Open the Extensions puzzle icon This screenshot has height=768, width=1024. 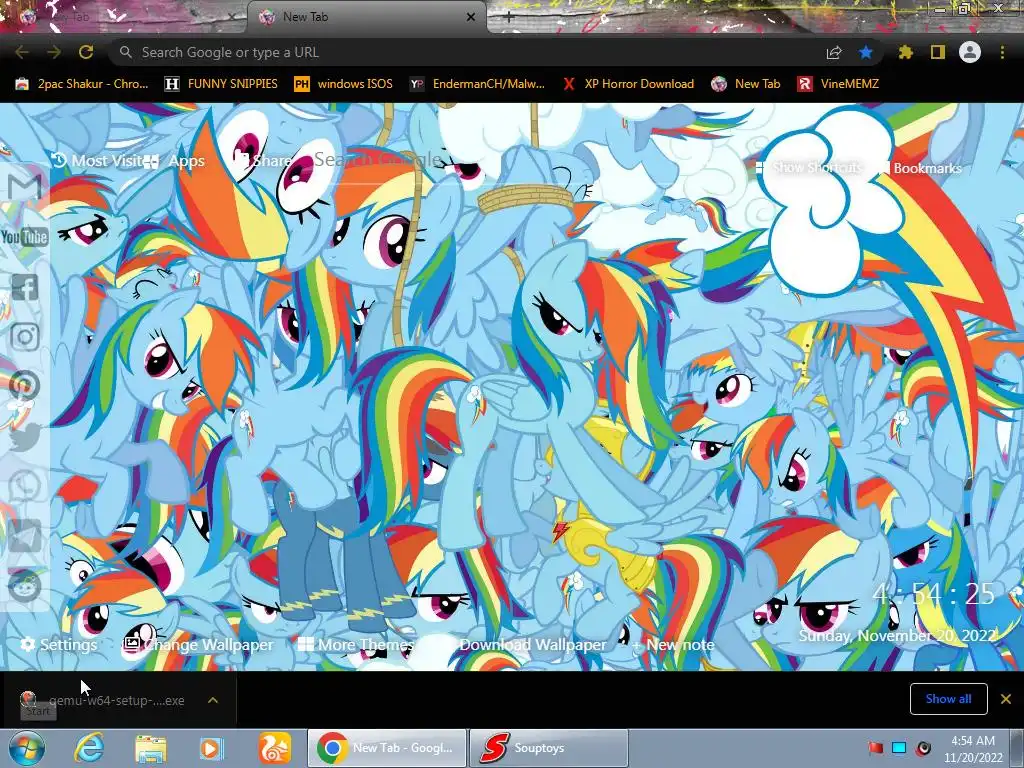pyautogui.click(x=906, y=52)
